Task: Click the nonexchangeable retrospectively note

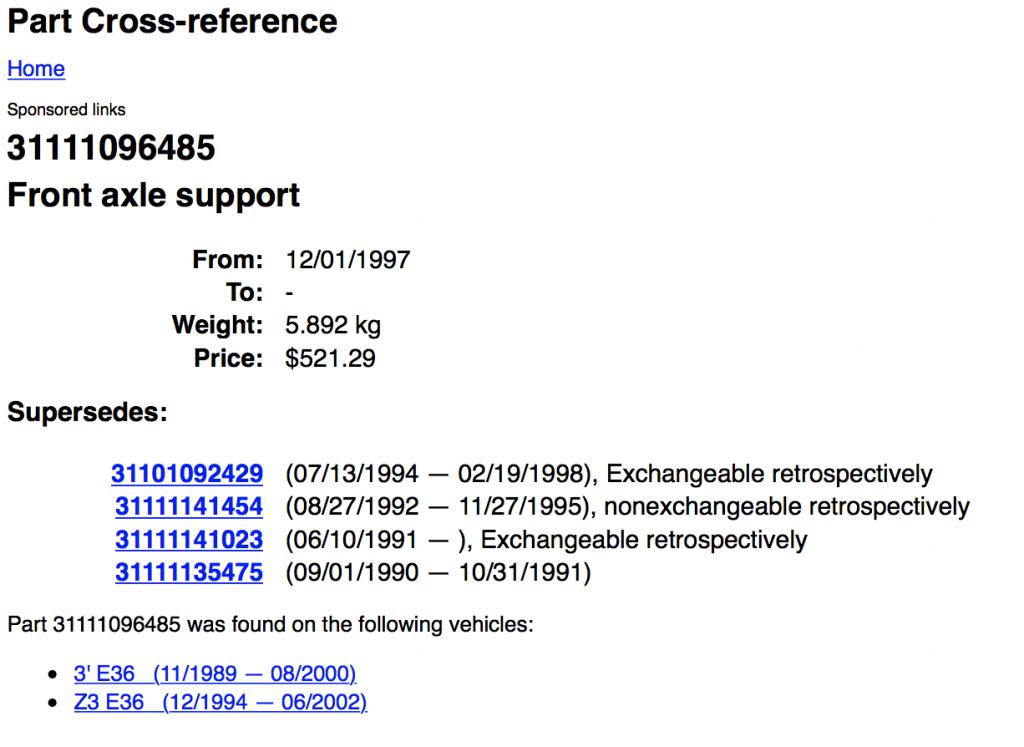Action: [786, 507]
